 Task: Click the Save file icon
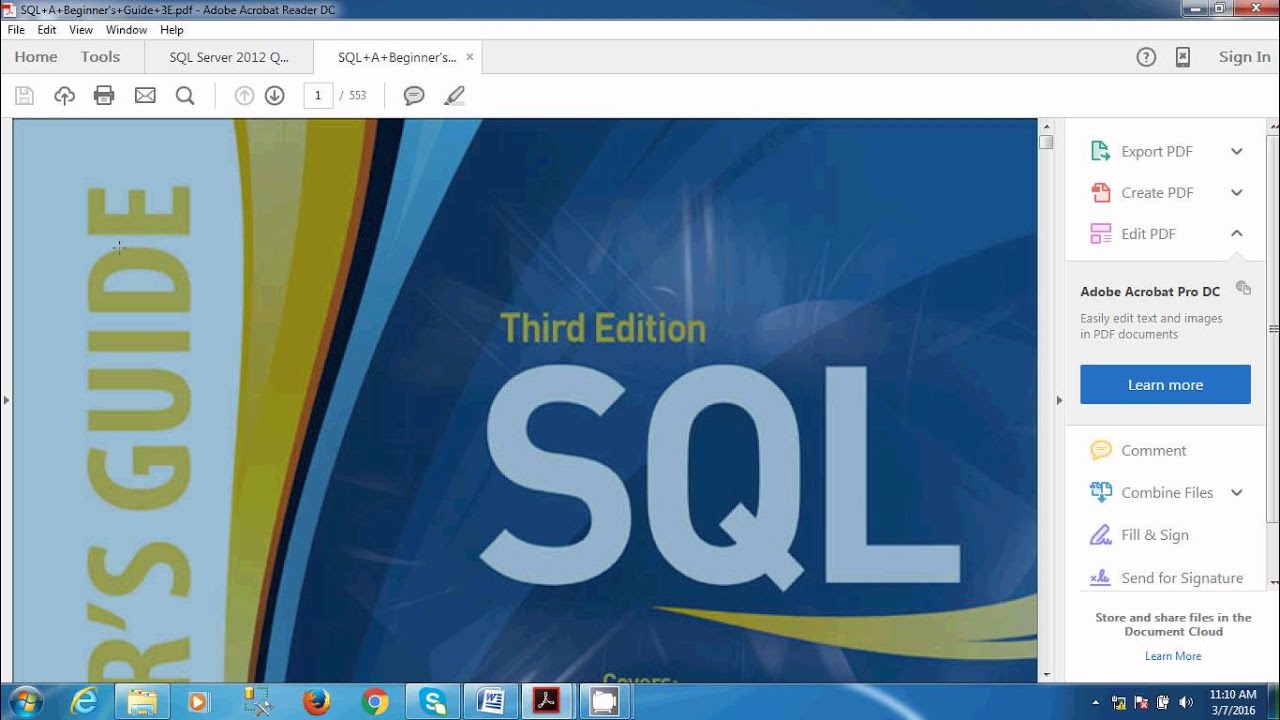pos(25,96)
